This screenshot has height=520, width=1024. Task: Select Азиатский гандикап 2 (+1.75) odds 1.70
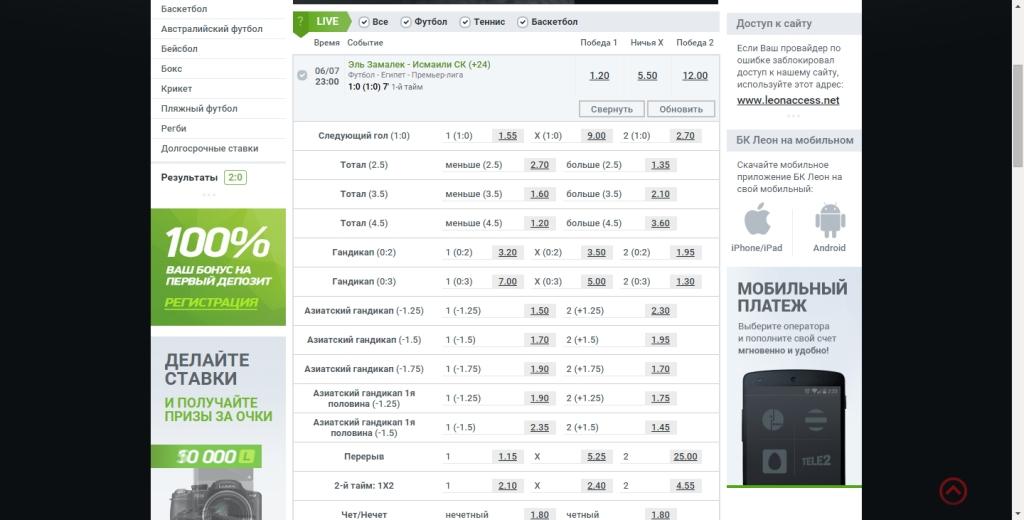[660, 368]
